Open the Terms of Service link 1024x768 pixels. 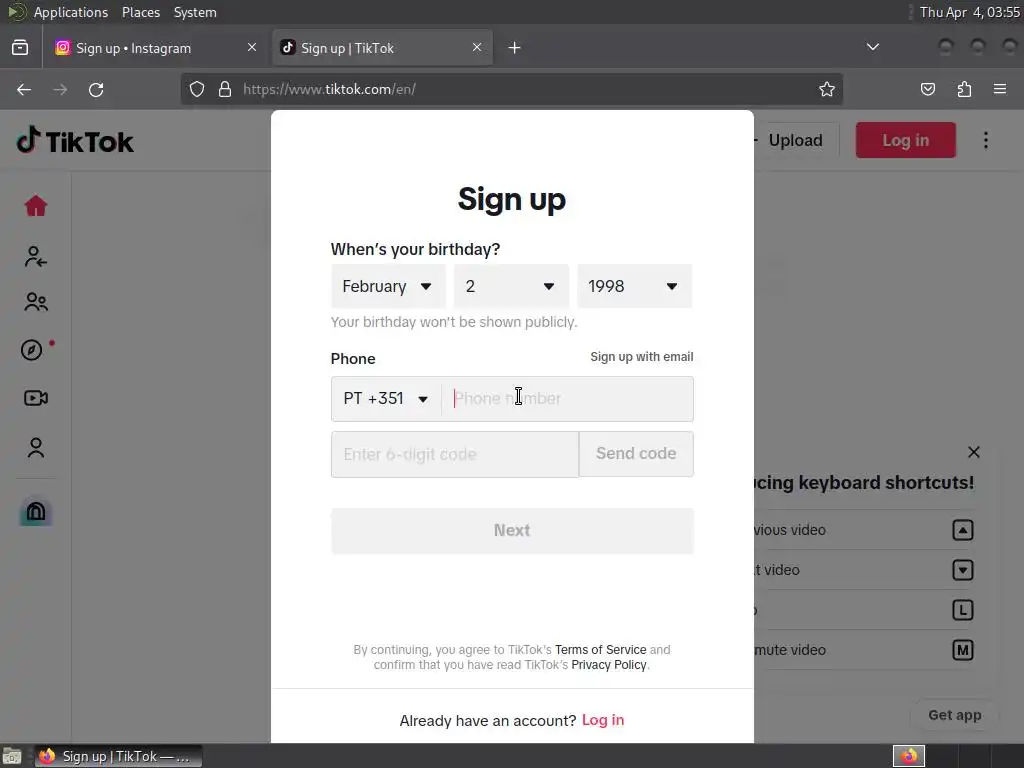click(x=600, y=650)
